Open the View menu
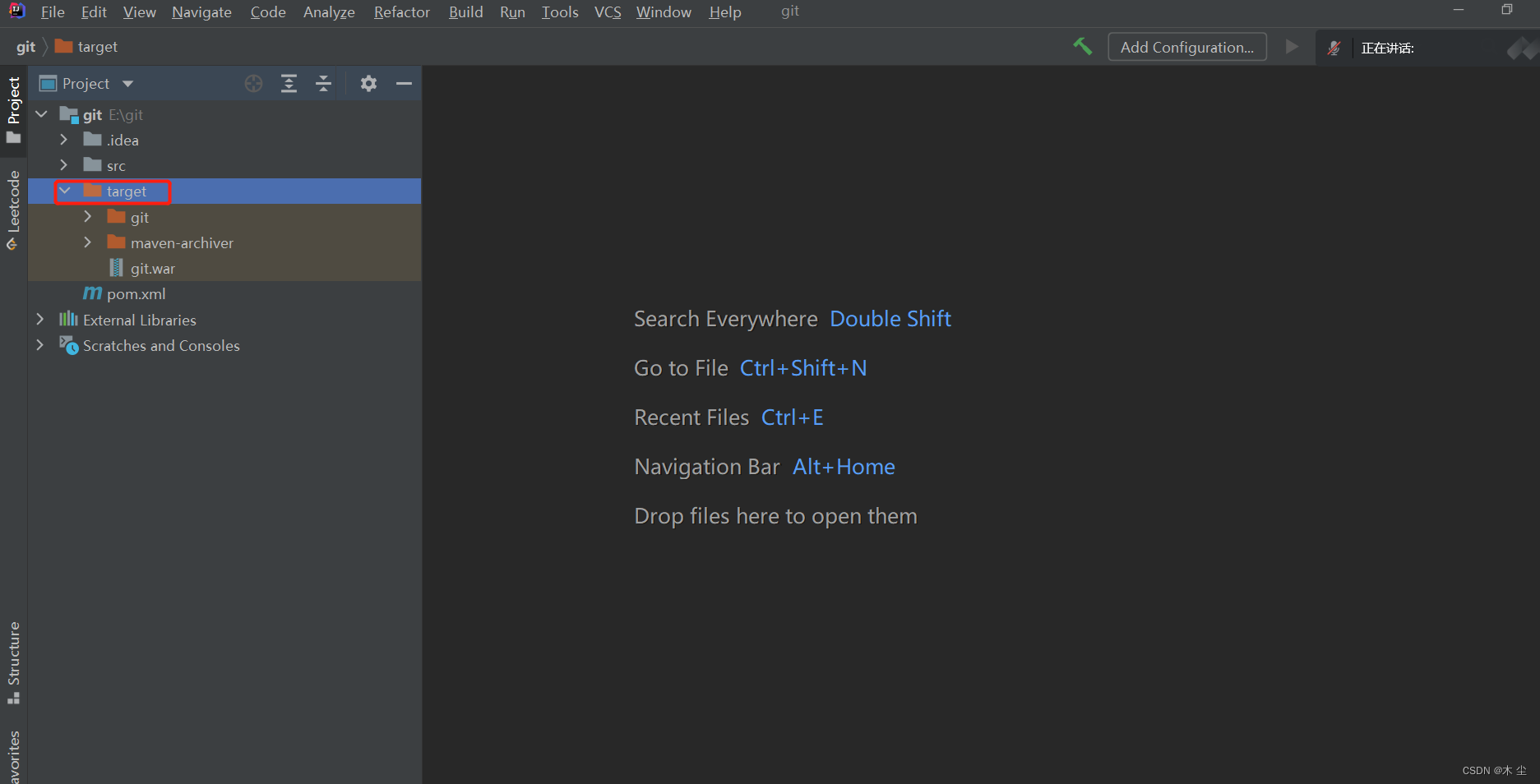Screen dimensions: 1540x784 pos(140,12)
